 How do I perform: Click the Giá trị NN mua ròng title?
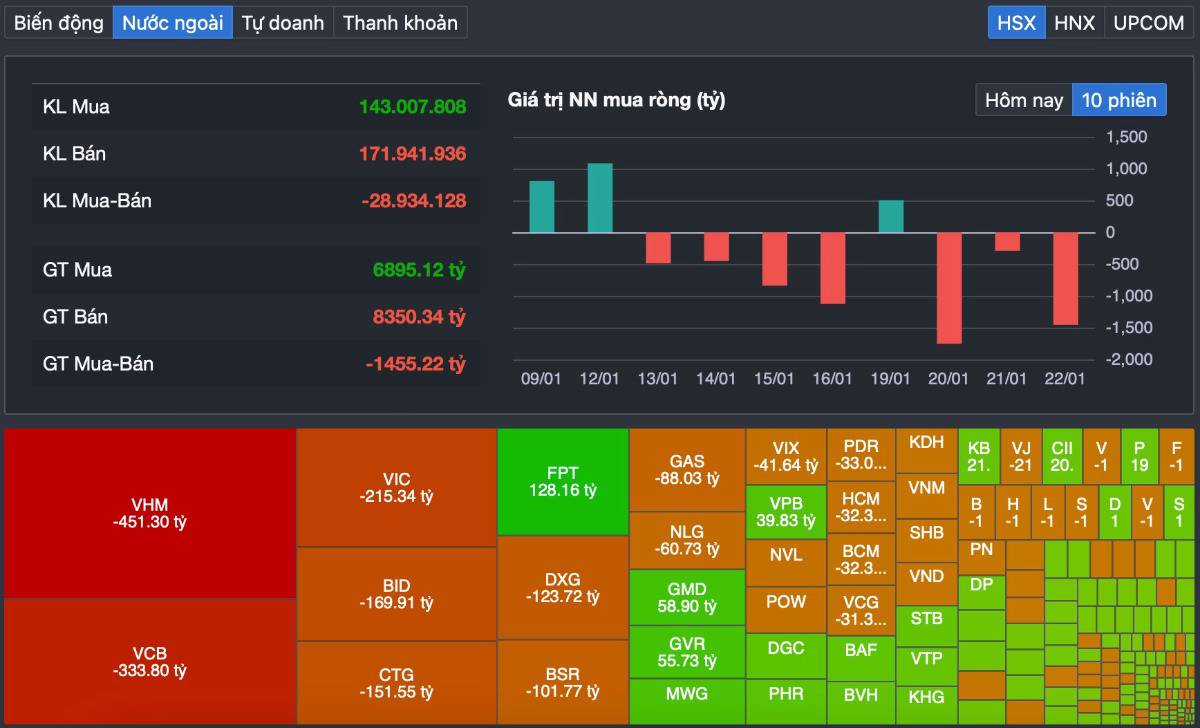tap(616, 100)
